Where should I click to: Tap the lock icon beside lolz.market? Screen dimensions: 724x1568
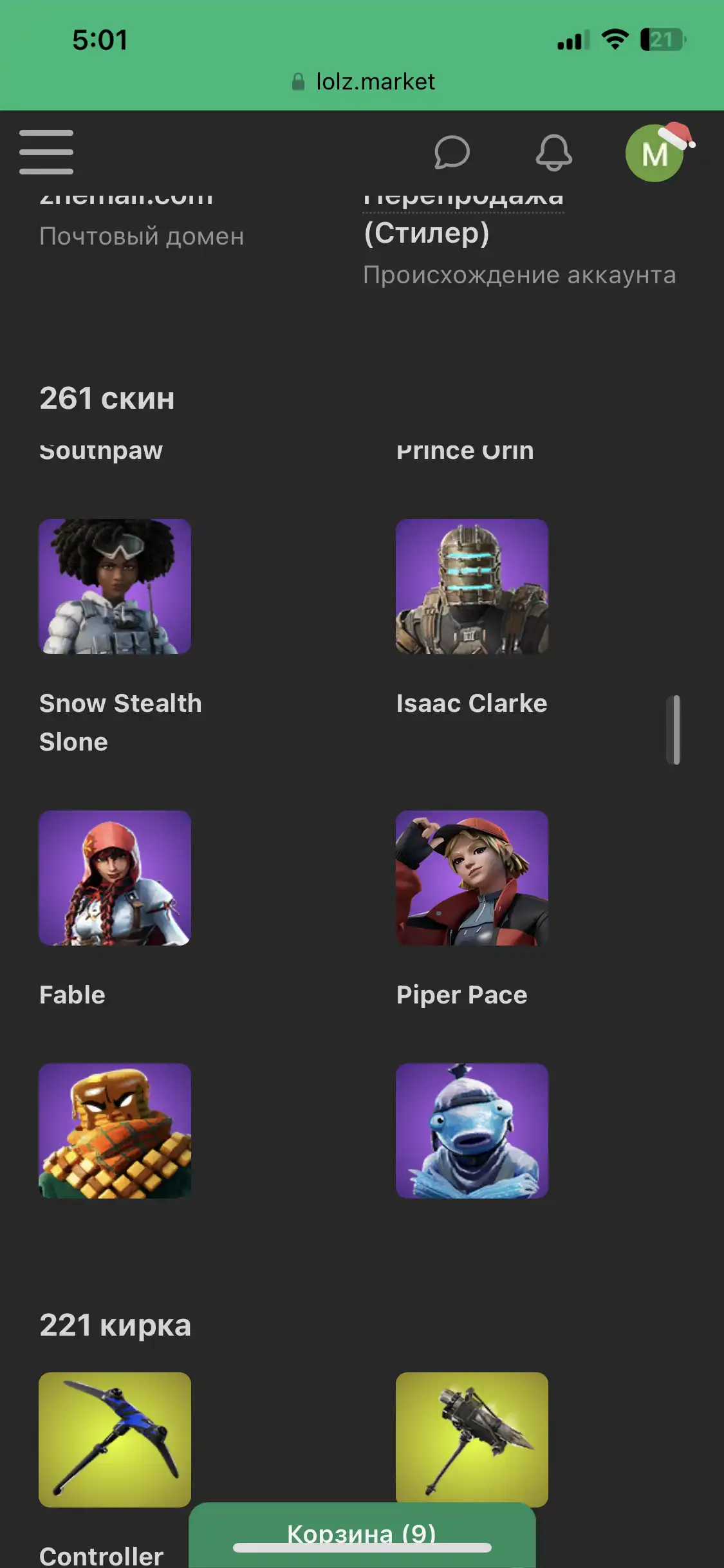(x=298, y=82)
